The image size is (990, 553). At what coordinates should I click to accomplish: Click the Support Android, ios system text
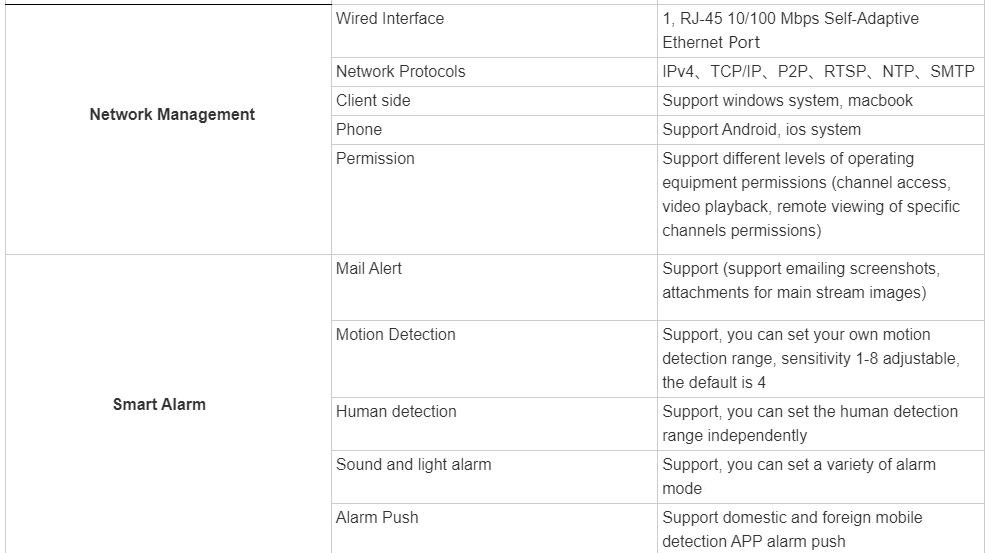(761, 130)
